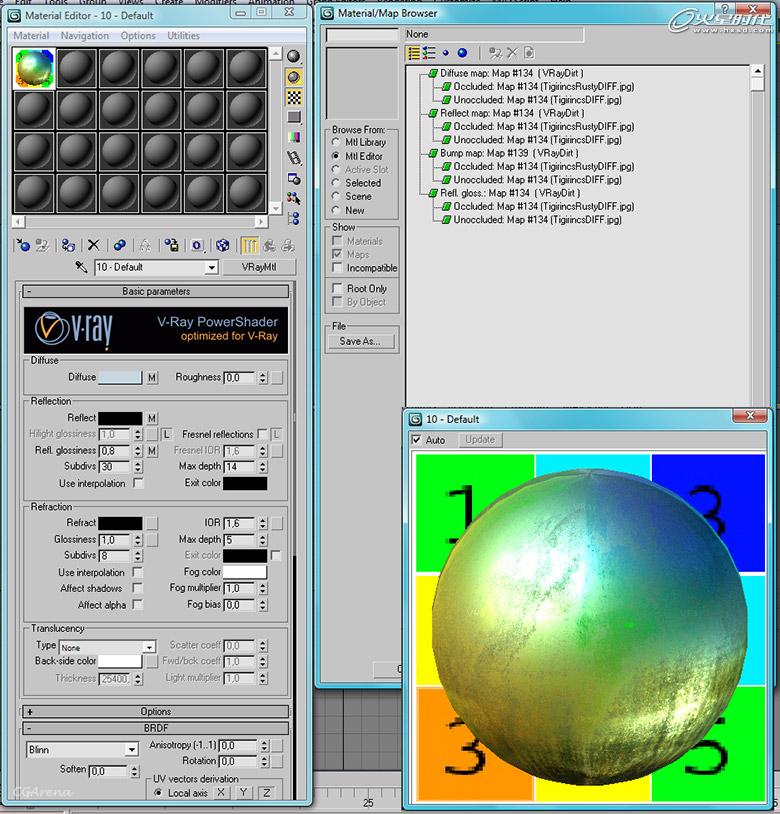Click the Go to Parent icon

(x=269, y=245)
